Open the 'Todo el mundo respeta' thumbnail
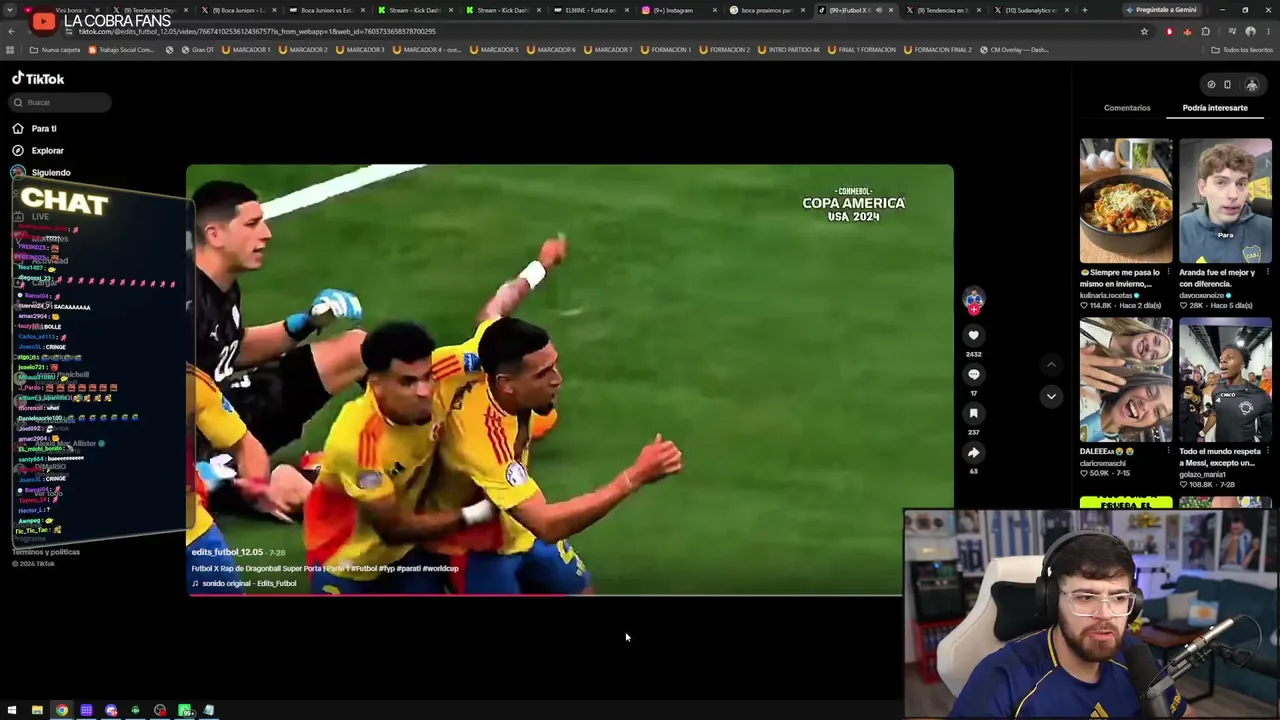This screenshot has height=720, width=1280. click(1225, 380)
